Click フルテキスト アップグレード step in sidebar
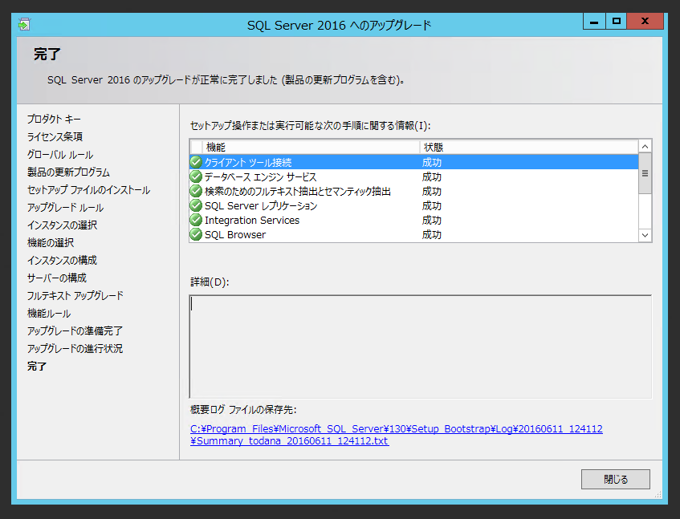The image size is (680, 519). coord(75,296)
